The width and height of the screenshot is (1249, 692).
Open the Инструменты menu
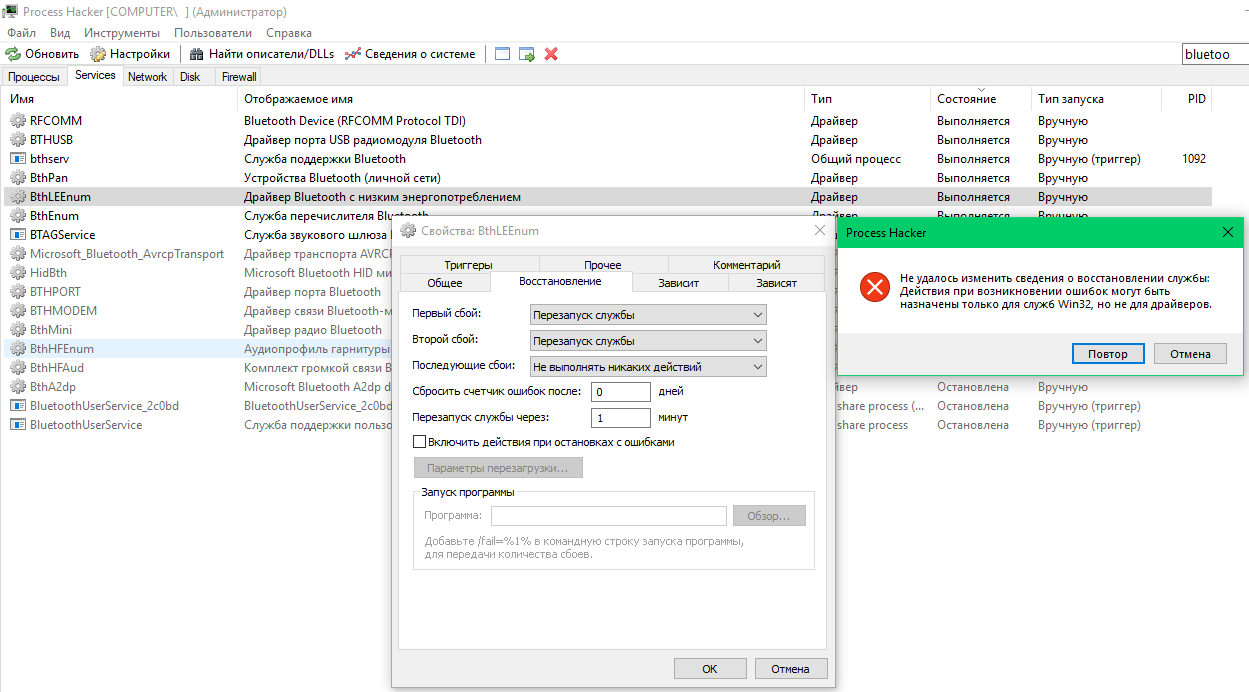click(122, 33)
